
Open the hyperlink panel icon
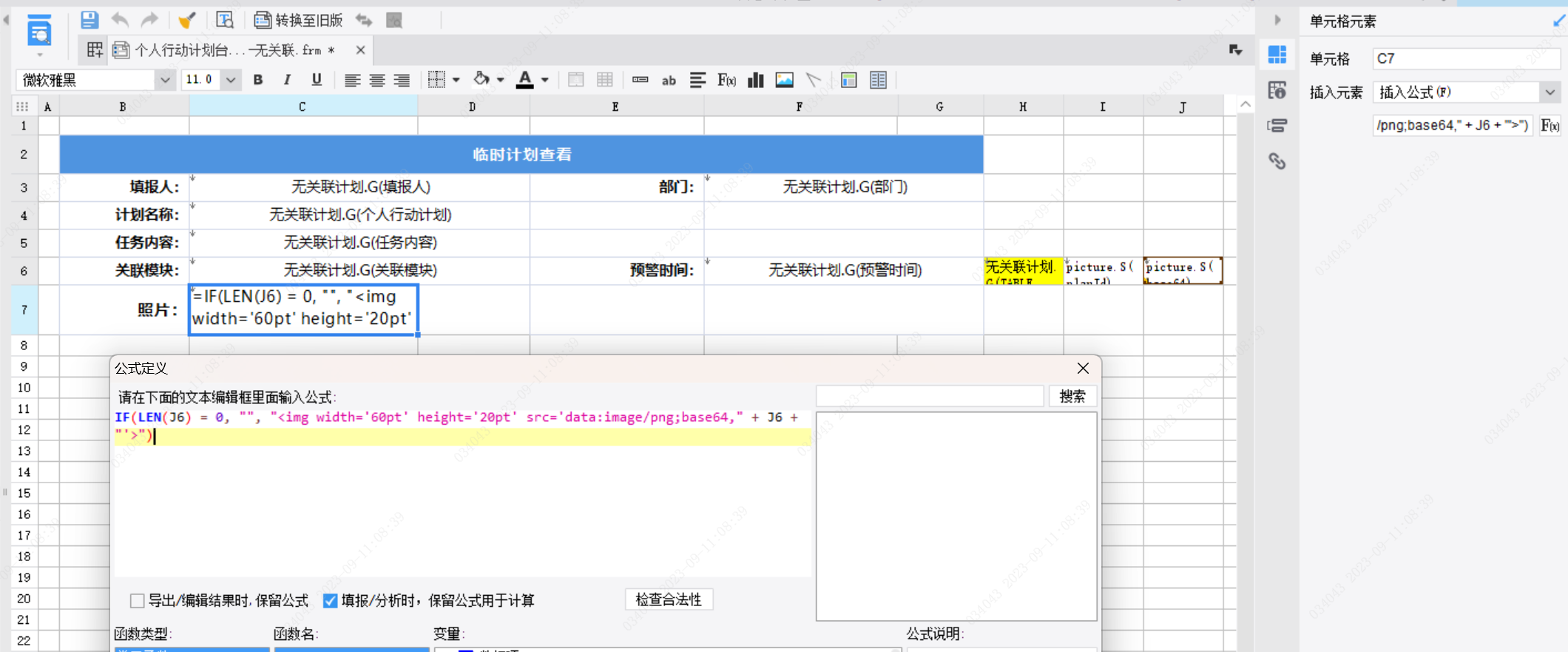tap(1277, 161)
